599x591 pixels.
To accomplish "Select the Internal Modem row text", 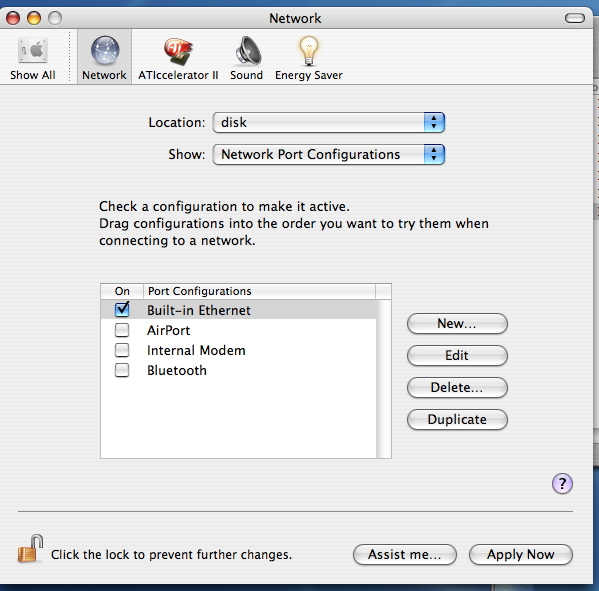I will [x=196, y=350].
